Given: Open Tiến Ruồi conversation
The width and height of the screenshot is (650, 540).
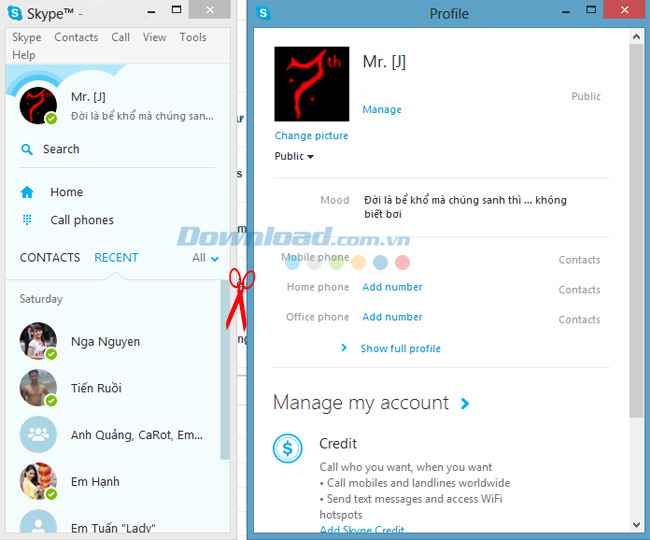Looking at the screenshot, I should (x=96, y=388).
